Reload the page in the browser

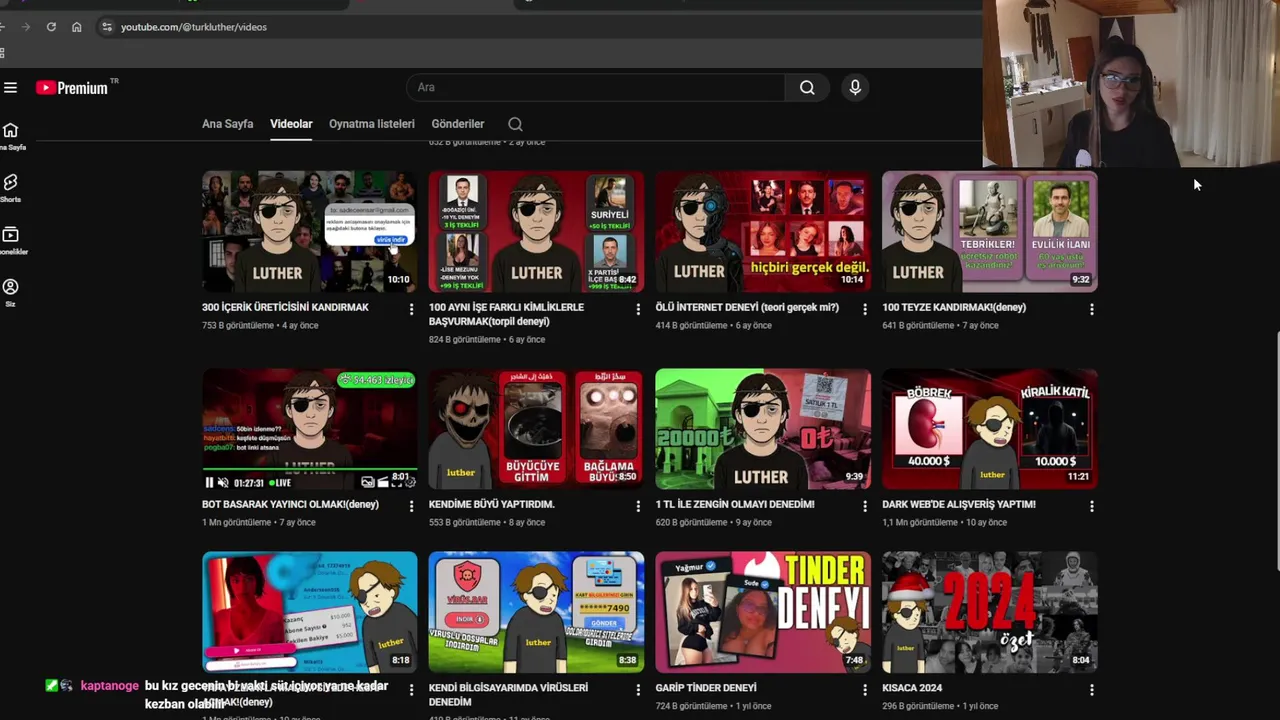pos(51,27)
